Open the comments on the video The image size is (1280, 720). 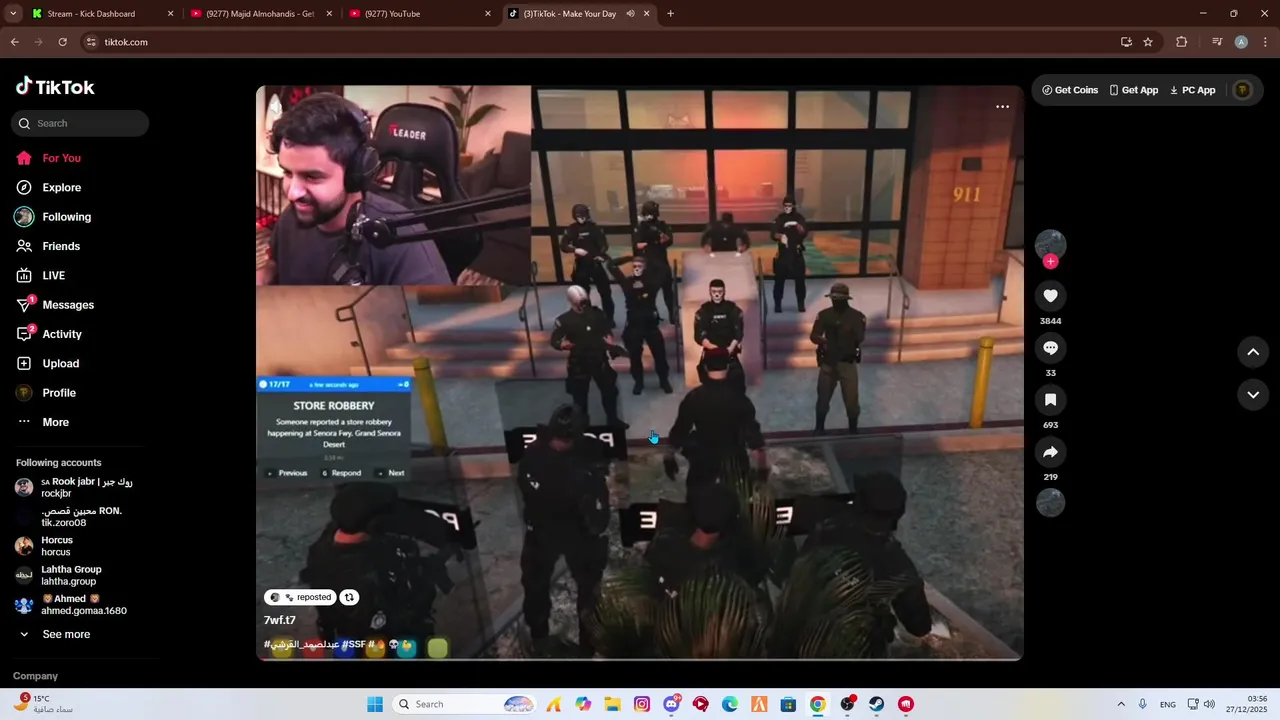1050,348
